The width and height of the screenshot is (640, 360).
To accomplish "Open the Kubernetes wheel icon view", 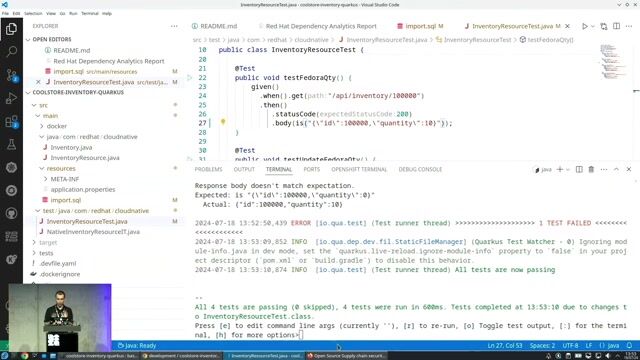I will click(x=11, y=167).
